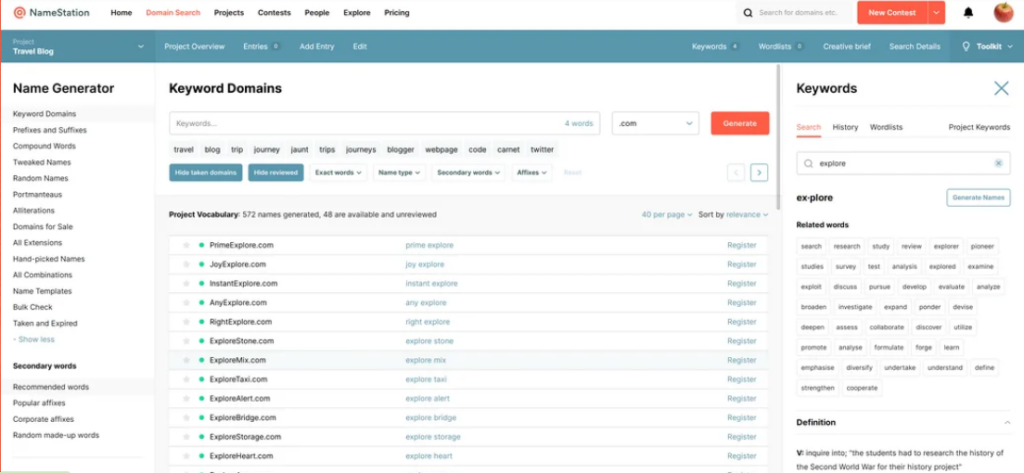Click the 'journey' keyword chip
The image size is (1024, 473).
coord(266,150)
